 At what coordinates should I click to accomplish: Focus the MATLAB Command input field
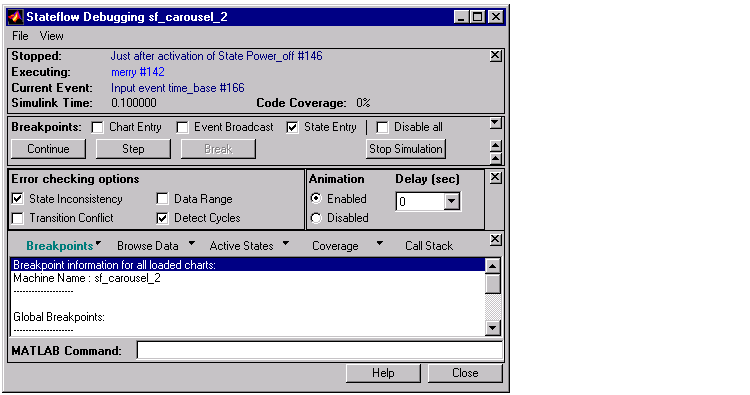320,350
